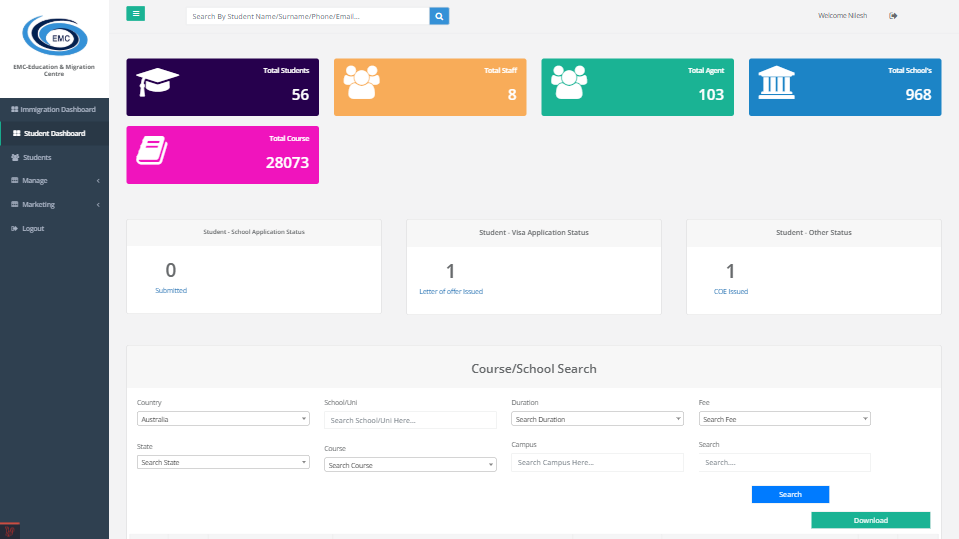Click the Logout icon in sidebar
The height and width of the screenshot is (539, 959).
click(x=15, y=228)
